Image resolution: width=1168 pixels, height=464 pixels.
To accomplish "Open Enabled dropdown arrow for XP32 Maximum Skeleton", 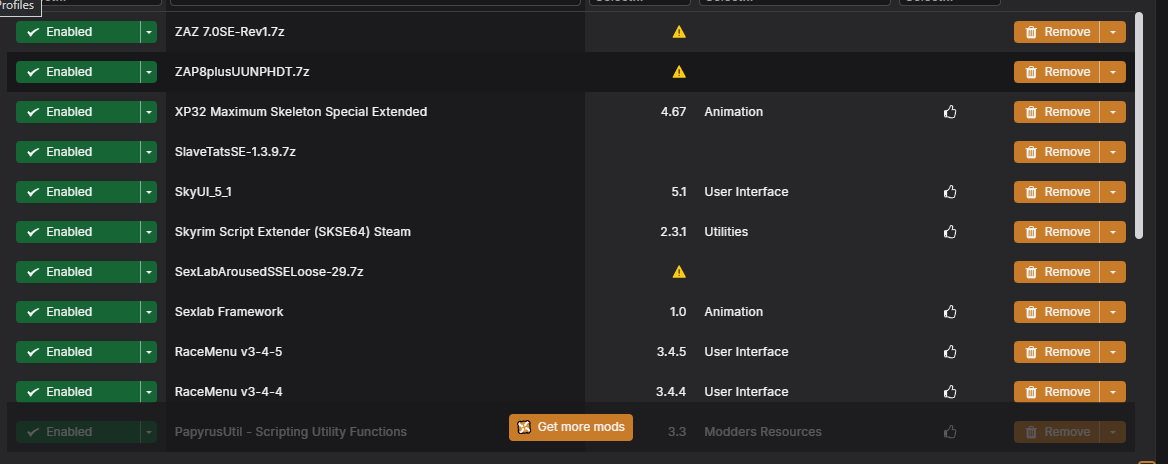I will (149, 112).
